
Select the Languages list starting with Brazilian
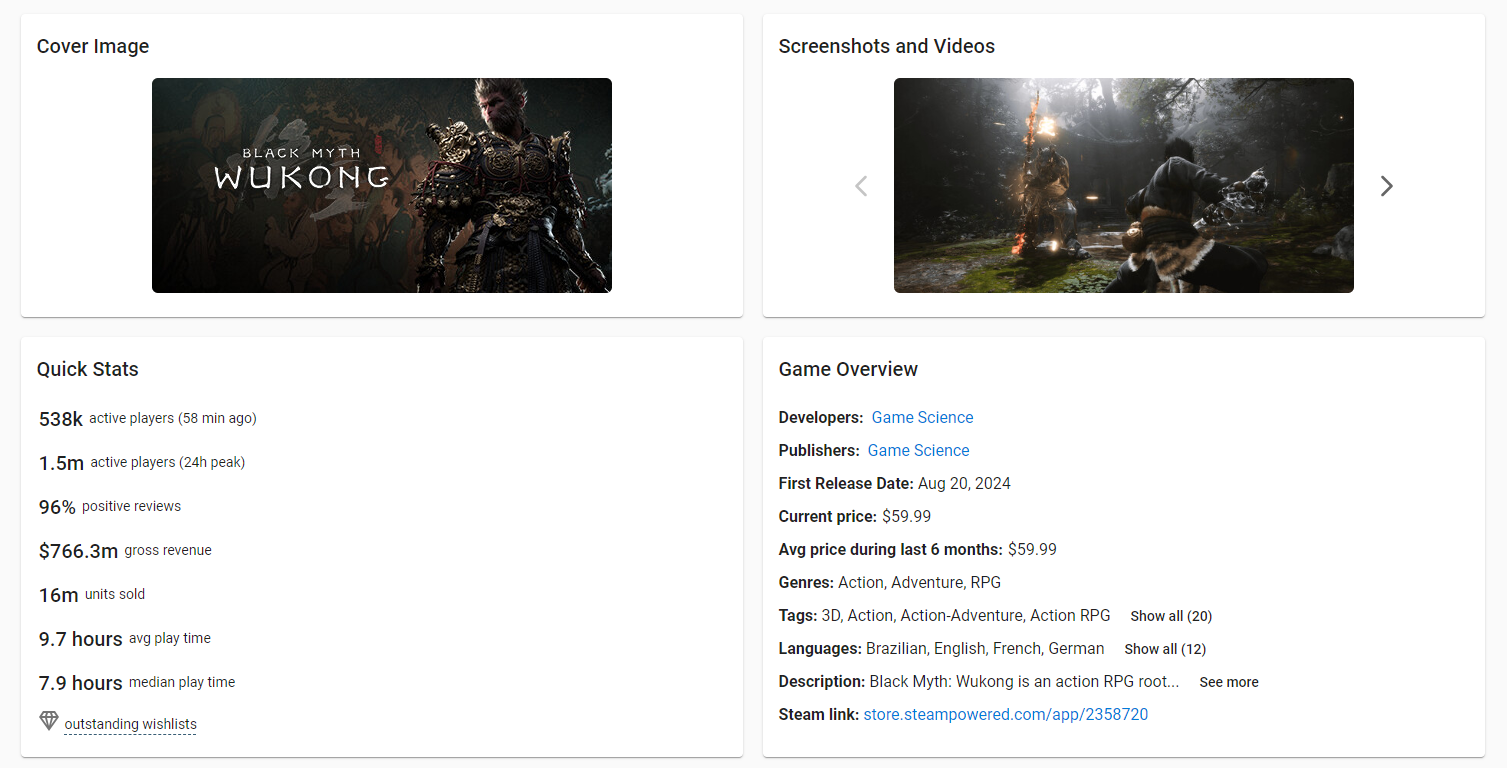[985, 649]
